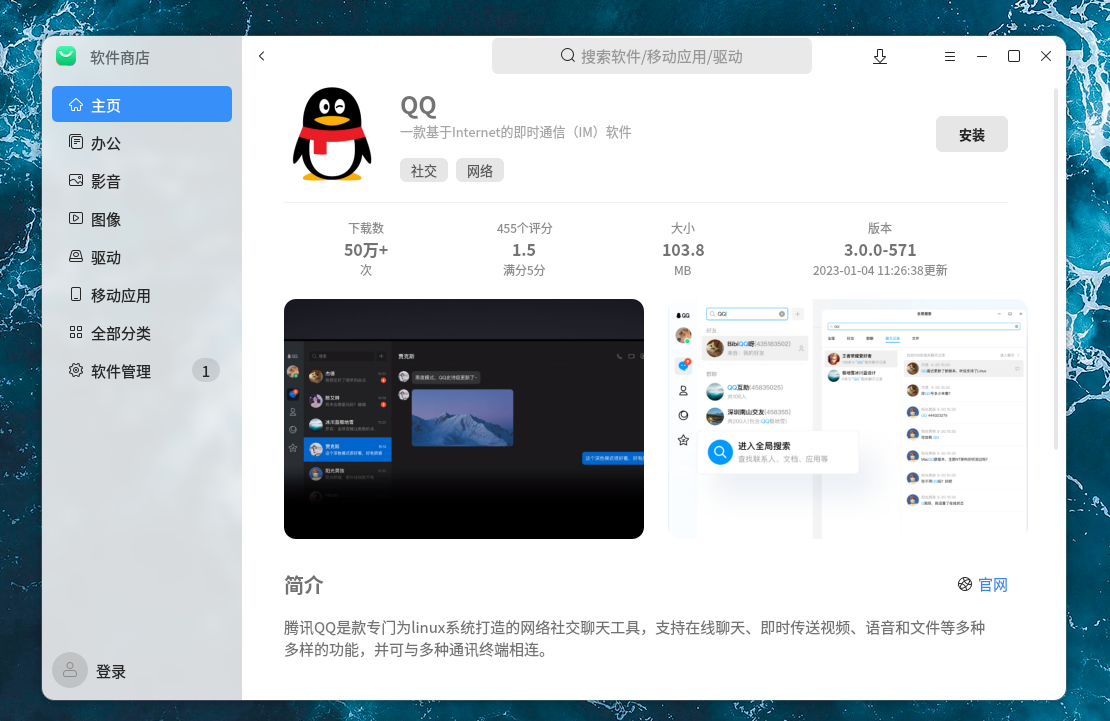Click the 软件商店 window title
The width and height of the screenshot is (1110, 721).
[x=120, y=57]
